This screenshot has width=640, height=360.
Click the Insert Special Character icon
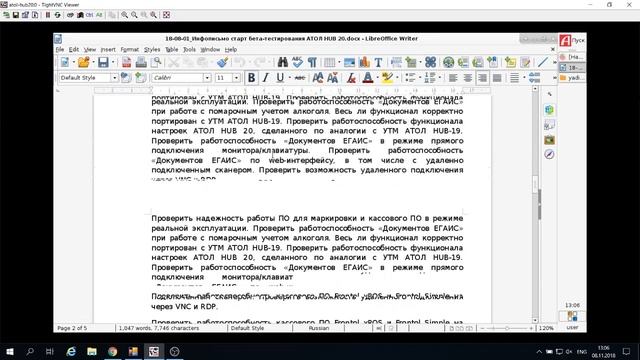[430, 62]
